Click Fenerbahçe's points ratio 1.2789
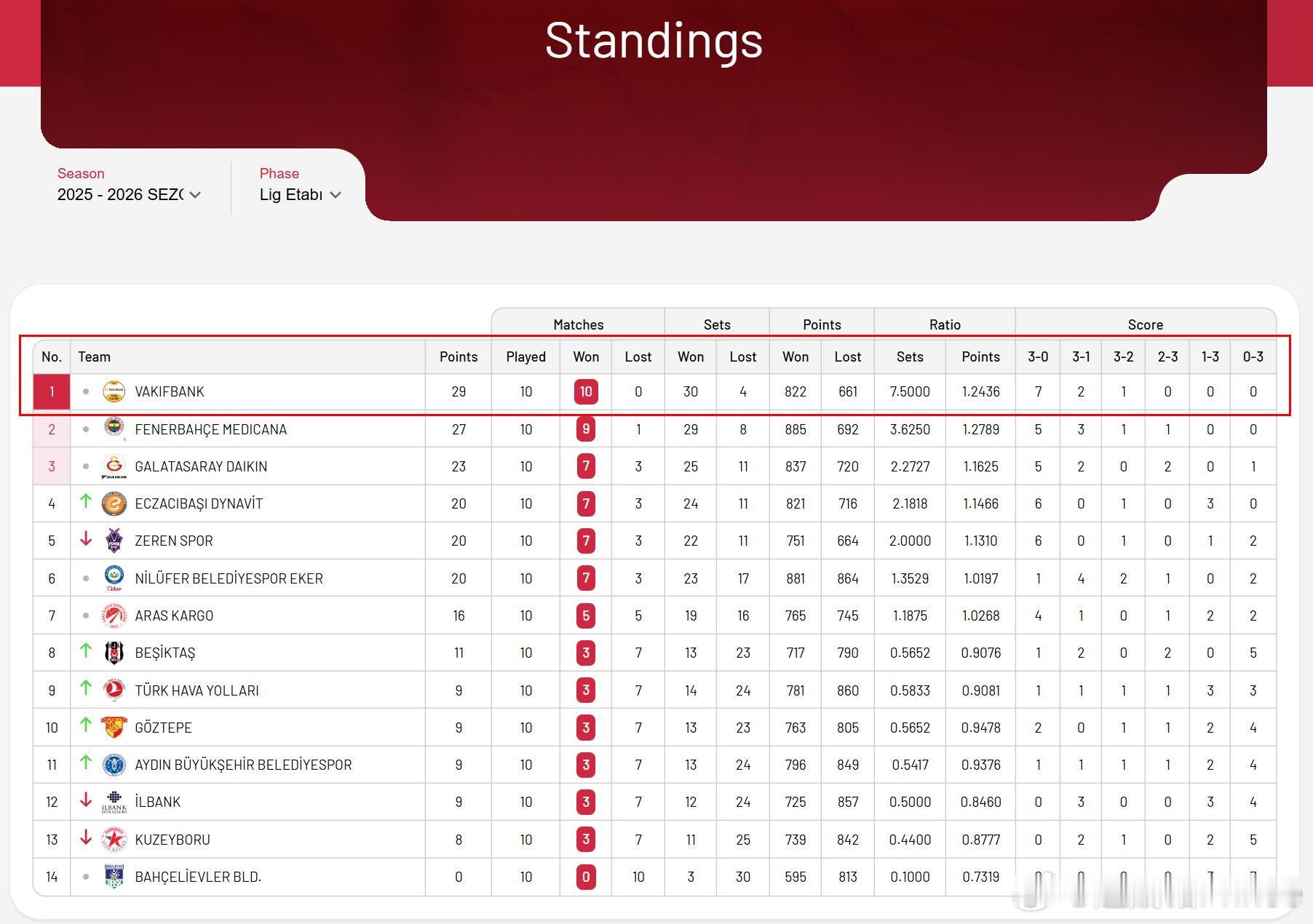This screenshot has height=924, width=1313. (x=981, y=429)
